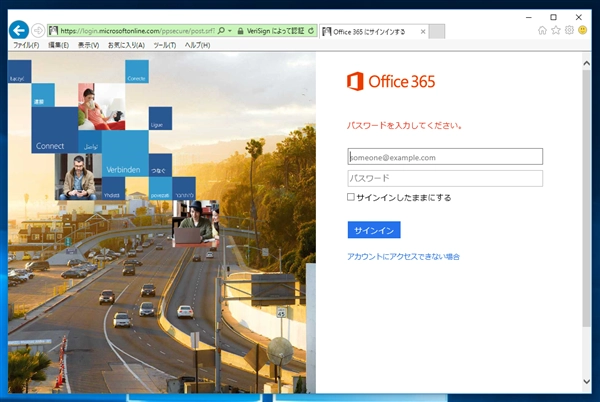Click the Verbinden tile
The height and width of the screenshot is (402, 600).
[x=125, y=153]
